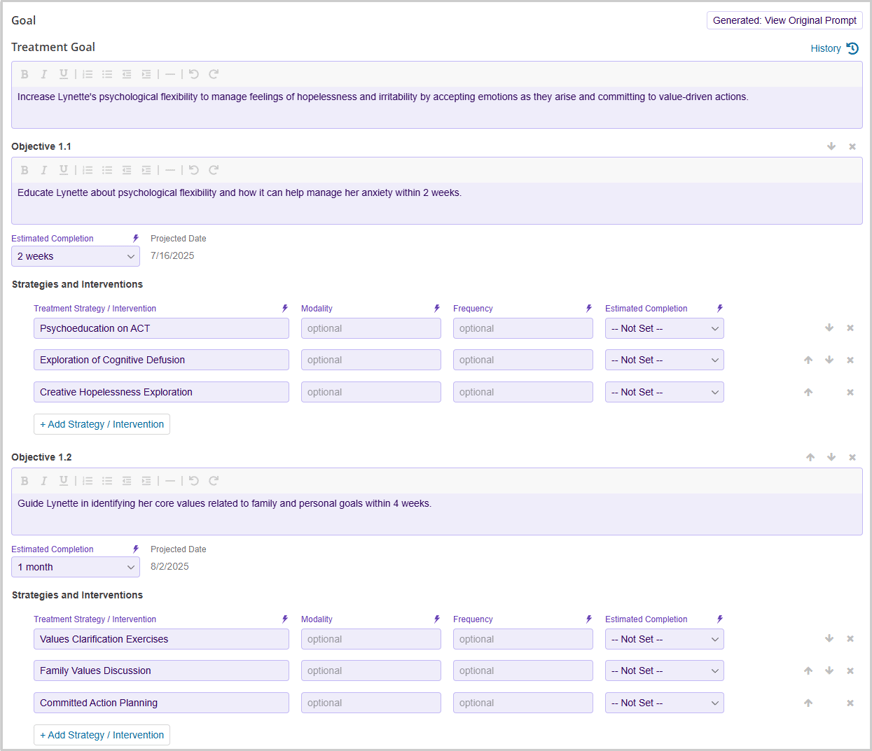Set completion for Family Values Discussion
The height and width of the screenshot is (751, 872).
[665, 671]
